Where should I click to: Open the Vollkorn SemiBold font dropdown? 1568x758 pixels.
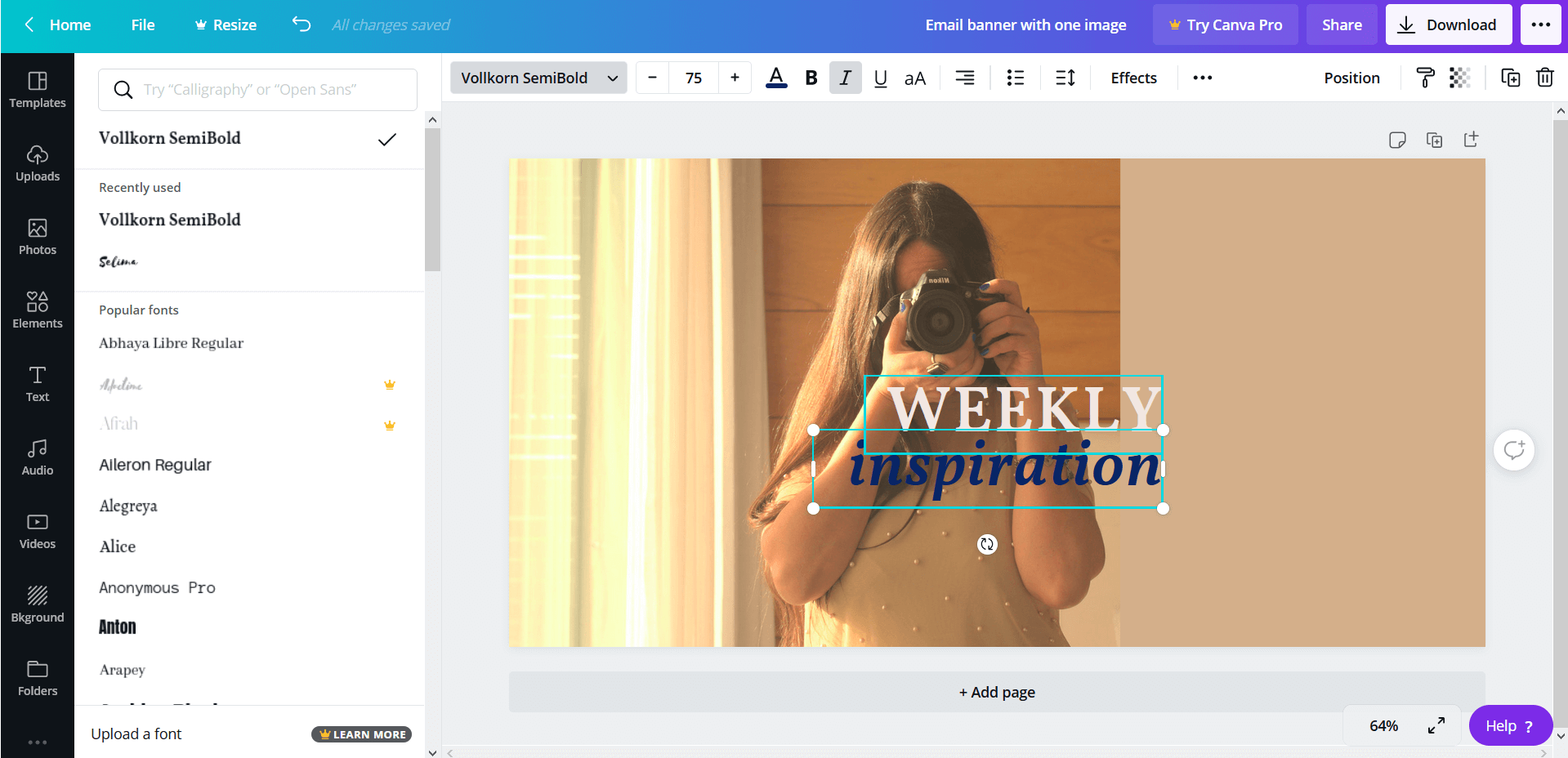click(x=538, y=78)
